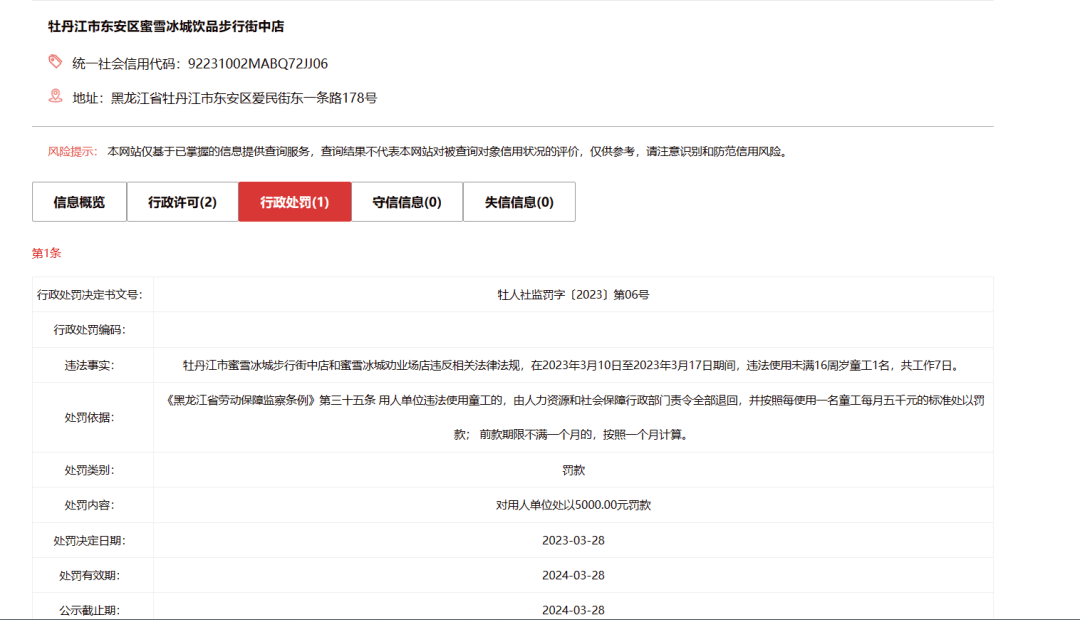Click the document number 牡人社监罚字〔2023〕第06号
This screenshot has width=1080, height=620.
point(573,295)
